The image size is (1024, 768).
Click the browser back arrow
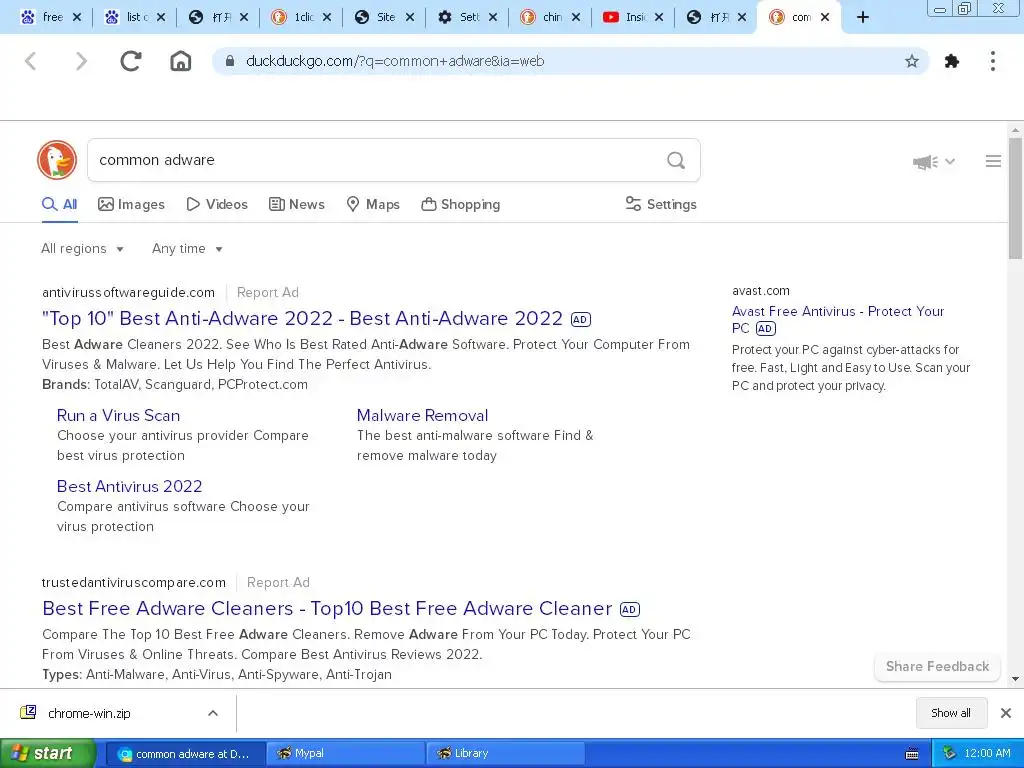[x=30, y=61]
